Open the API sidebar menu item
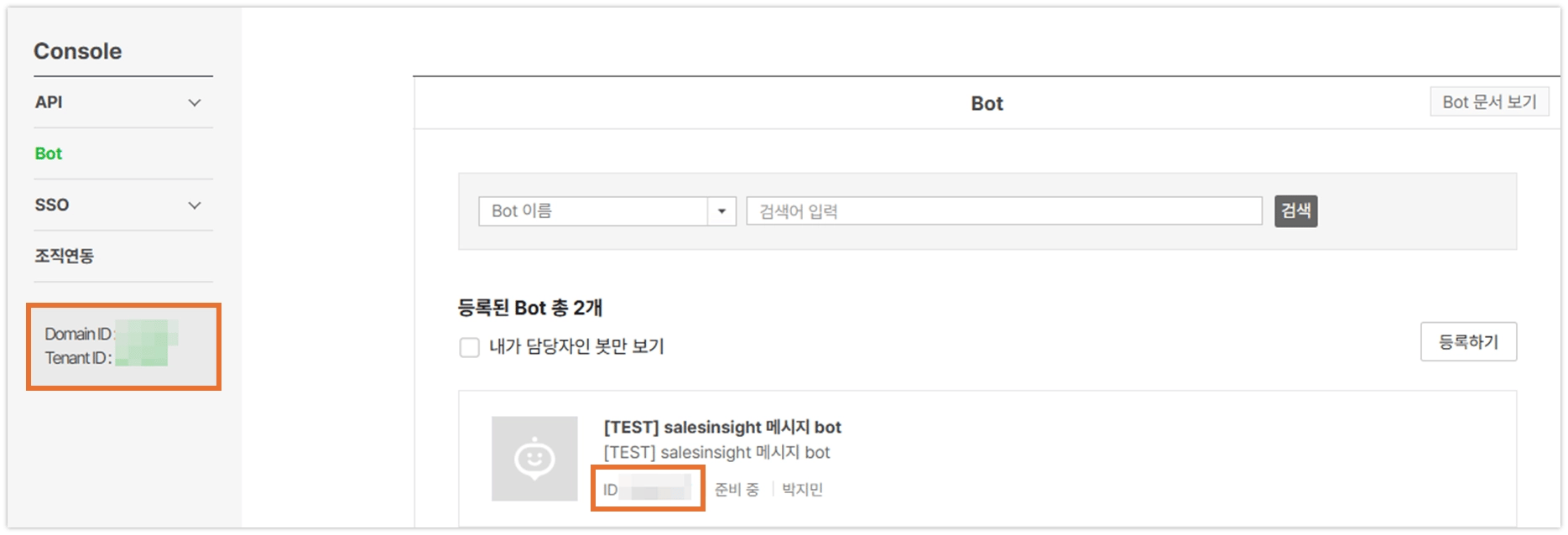The height and width of the screenshot is (535, 1568). click(x=49, y=102)
